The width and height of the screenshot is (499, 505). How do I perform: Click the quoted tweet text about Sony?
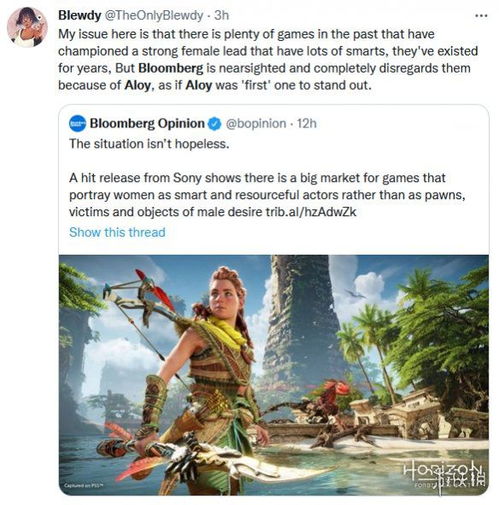[267, 195]
